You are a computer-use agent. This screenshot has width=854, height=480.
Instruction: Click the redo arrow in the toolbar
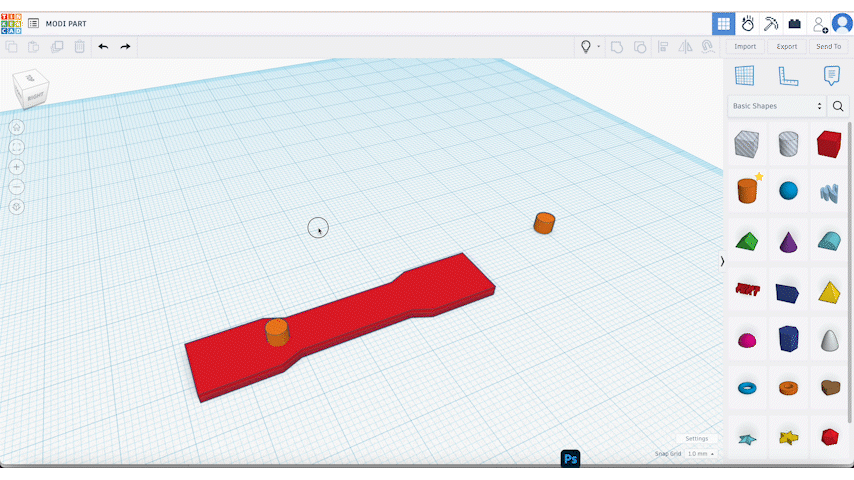pos(125,46)
